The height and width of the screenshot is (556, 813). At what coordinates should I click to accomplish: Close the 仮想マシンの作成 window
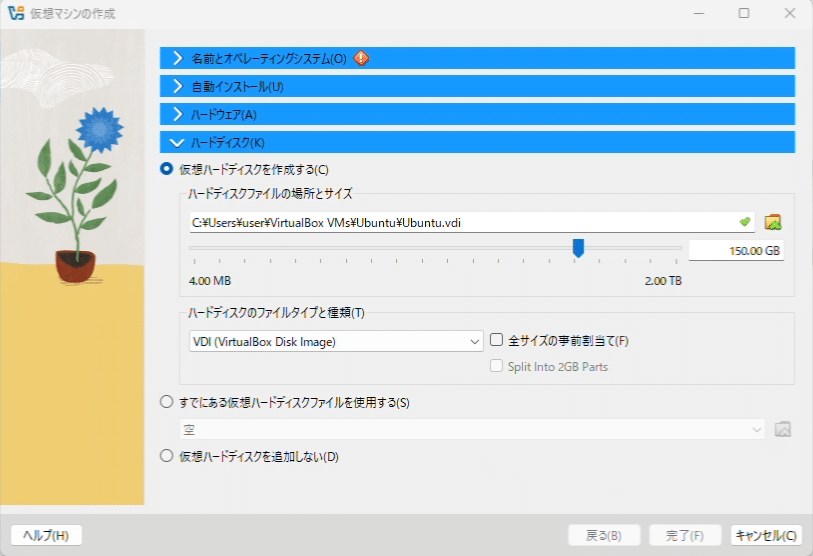(x=790, y=13)
